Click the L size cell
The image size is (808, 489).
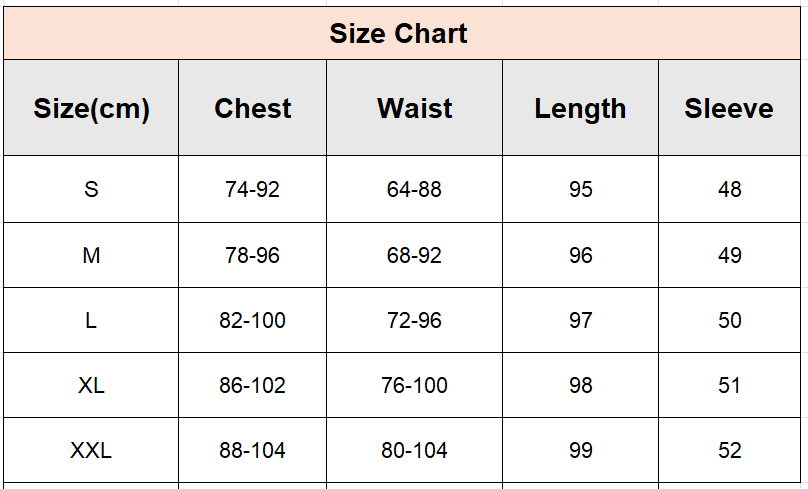pos(91,320)
